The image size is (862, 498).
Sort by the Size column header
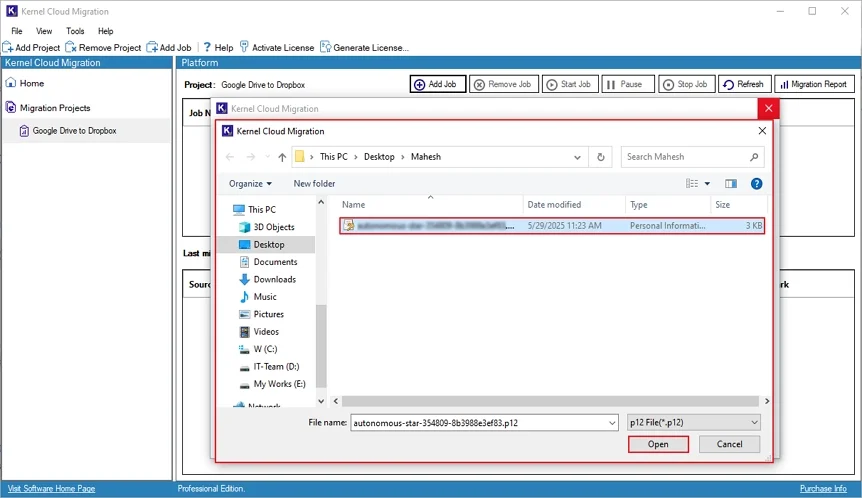[x=738, y=204]
